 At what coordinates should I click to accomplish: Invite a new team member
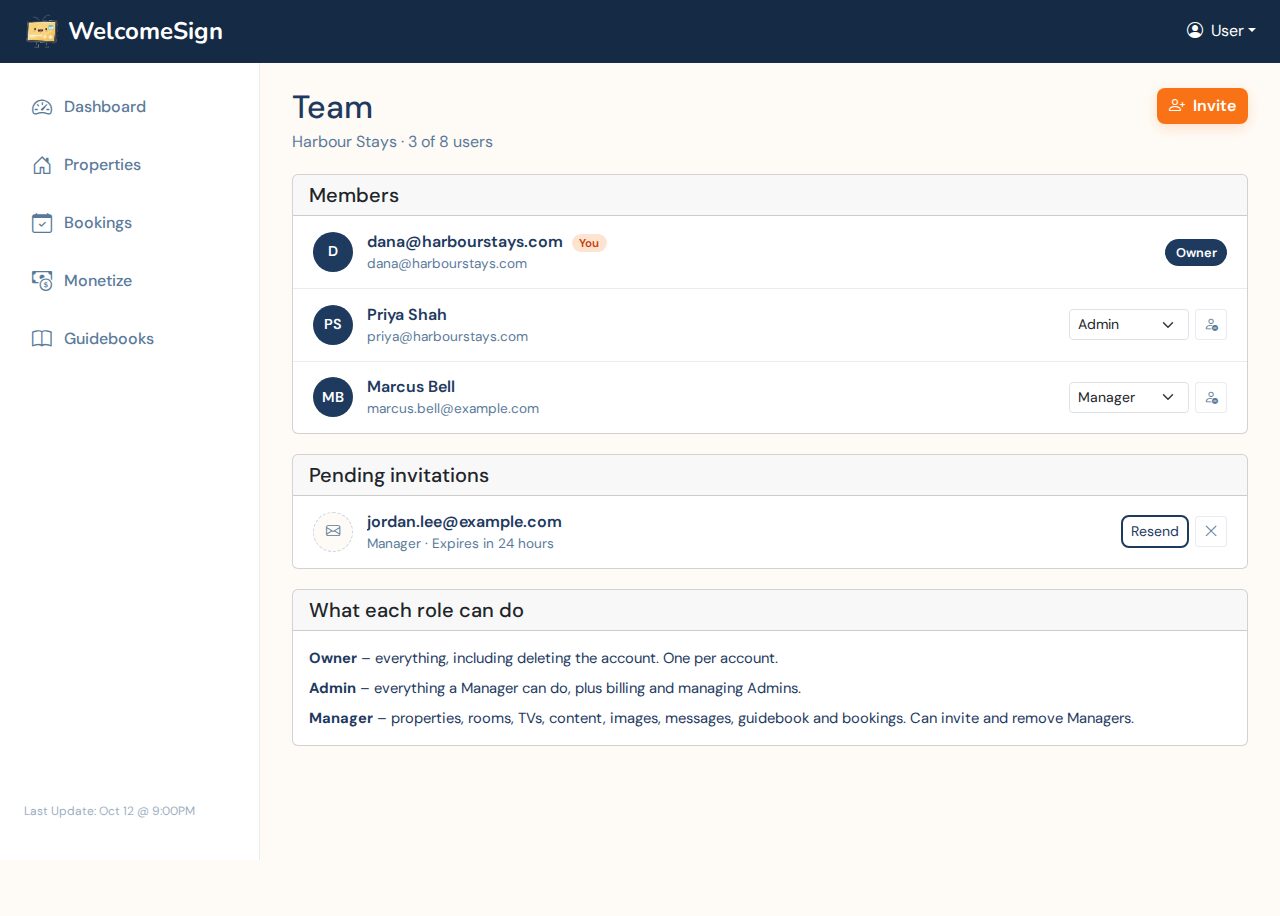(x=1202, y=106)
